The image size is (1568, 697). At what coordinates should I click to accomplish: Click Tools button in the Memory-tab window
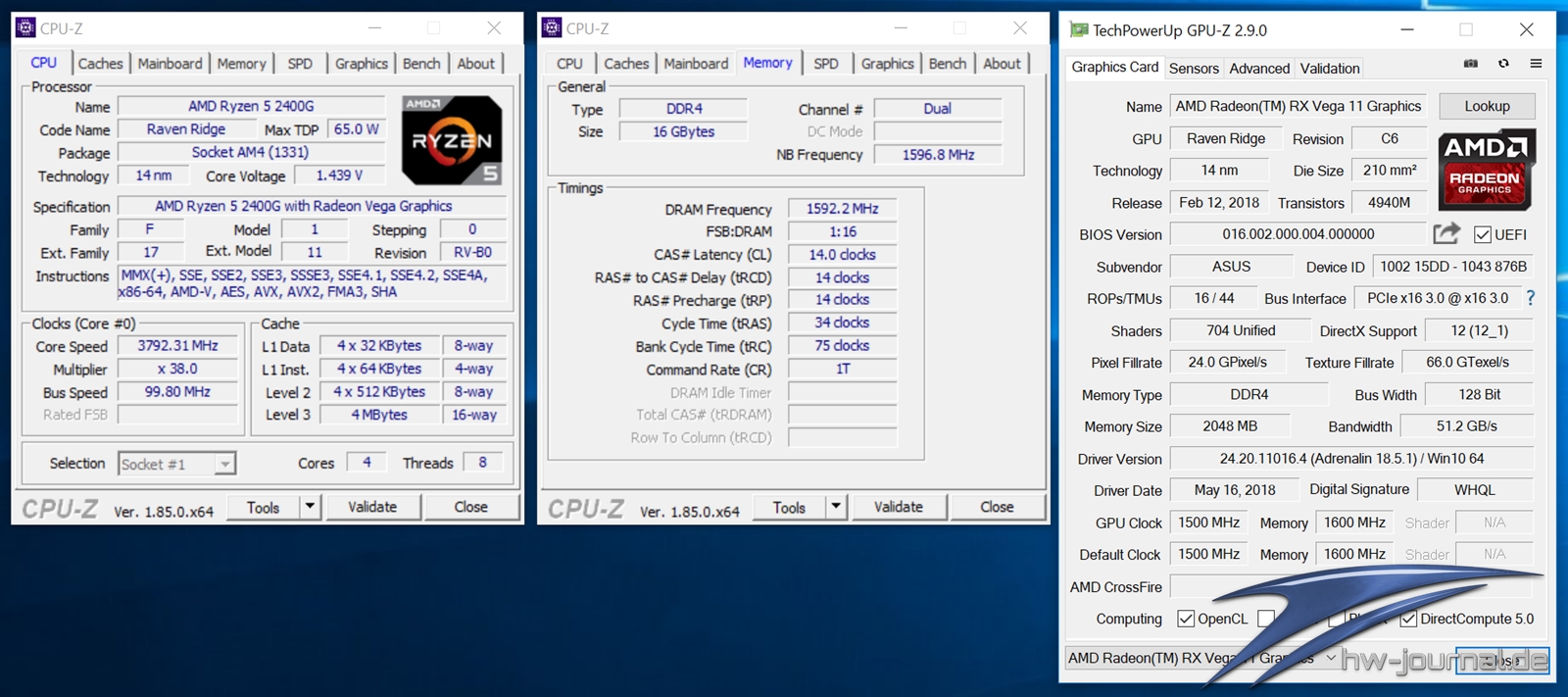tap(789, 507)
